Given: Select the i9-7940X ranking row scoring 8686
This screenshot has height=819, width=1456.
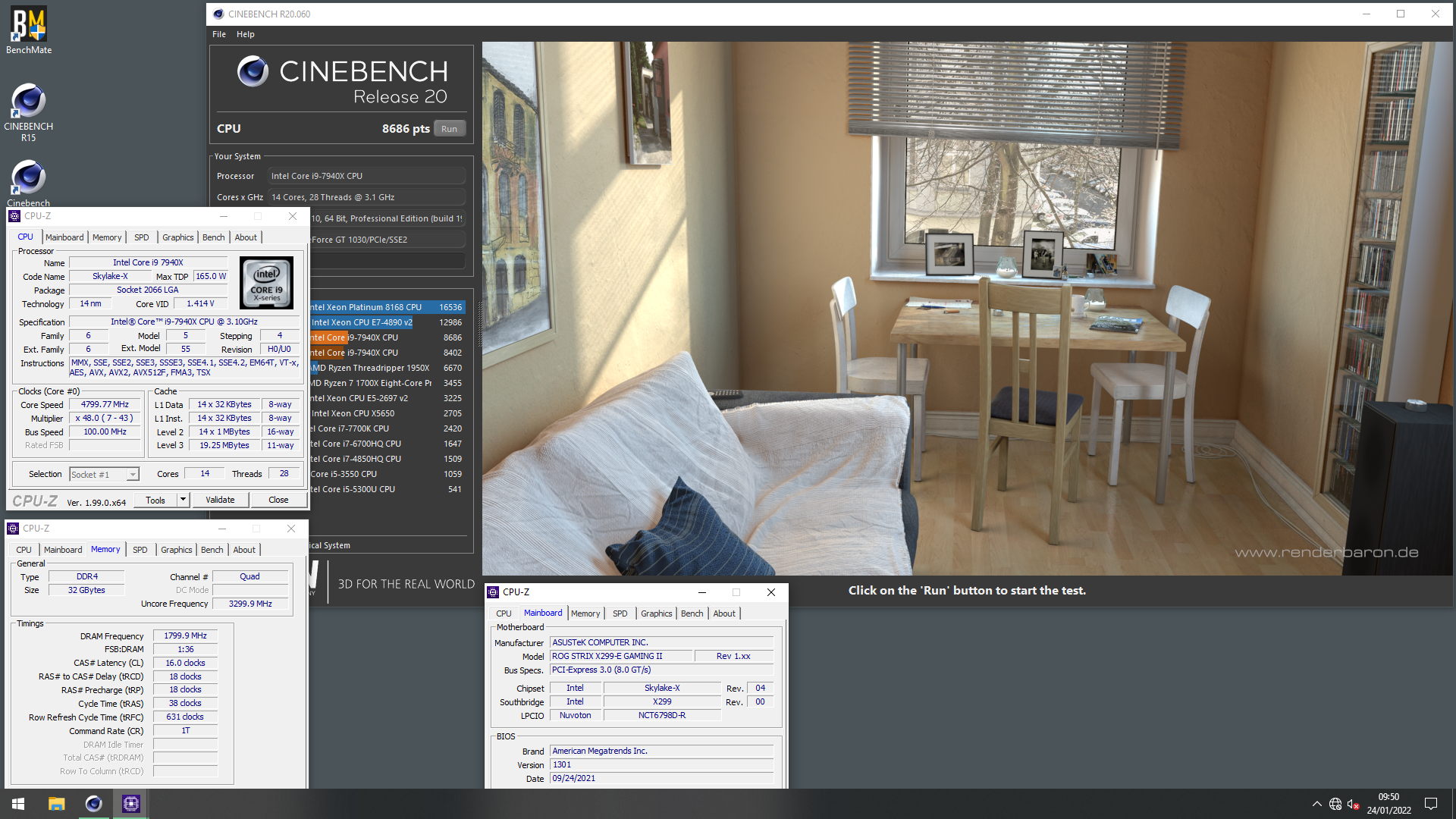Looking at the screenshot, I should point(388,337).
